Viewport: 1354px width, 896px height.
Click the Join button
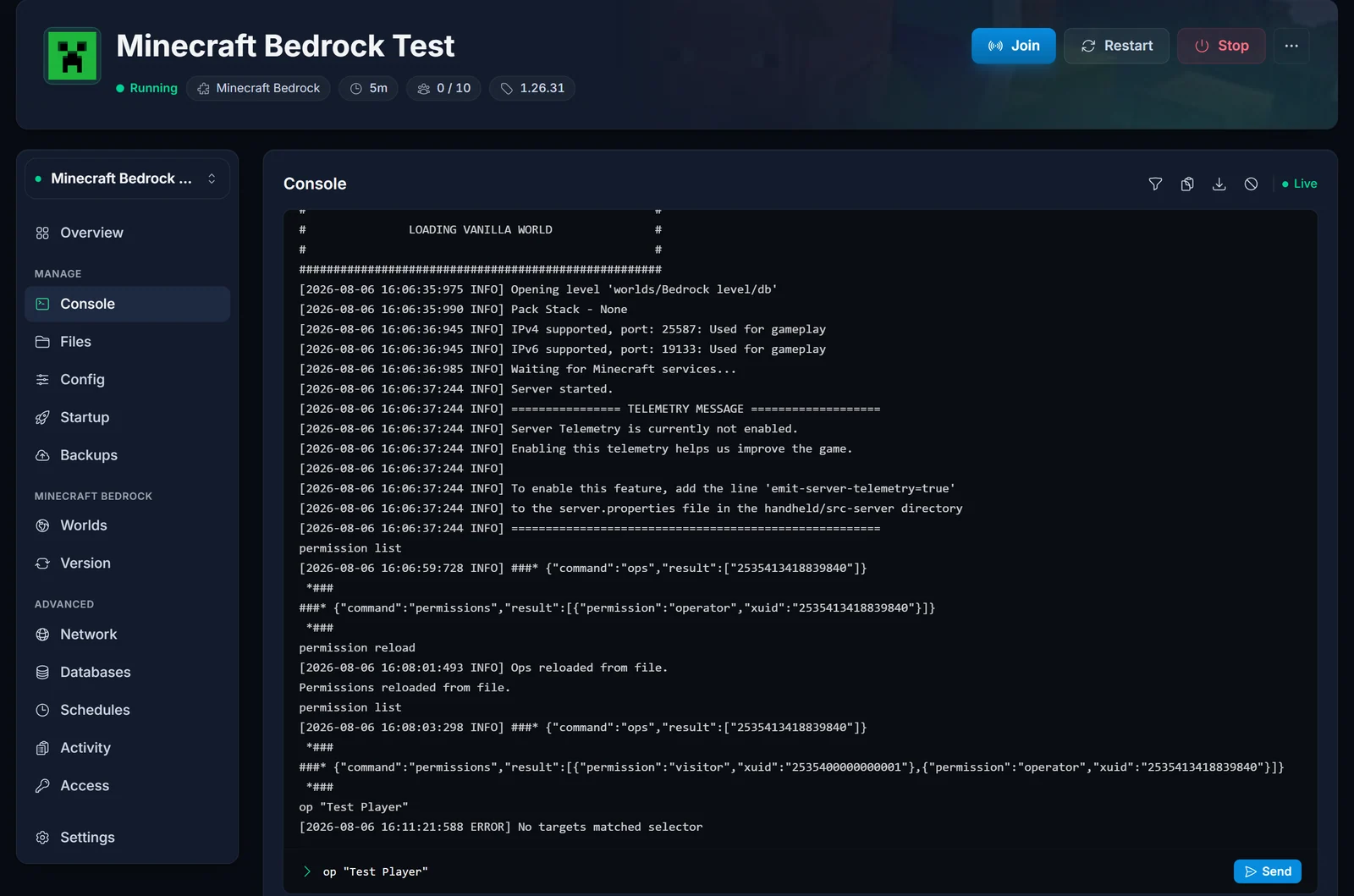click(x=1013, y=46)
